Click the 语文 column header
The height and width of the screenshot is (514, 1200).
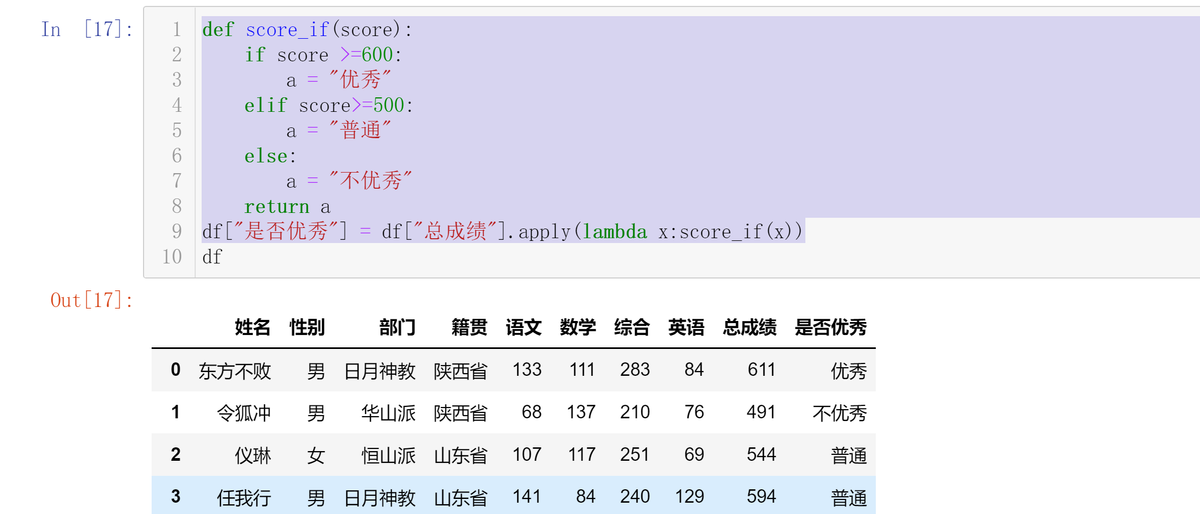[524, 327]
